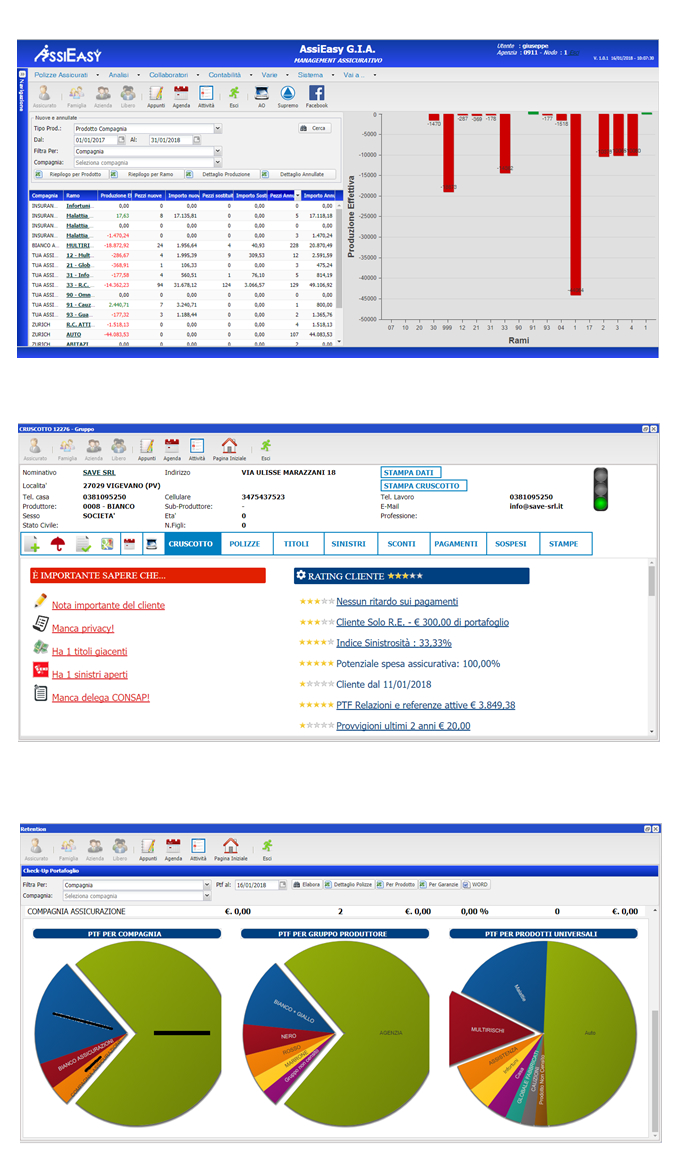Viewport: 700px width, 1150px height.
Task: Click the red umbrella icon
Action: (x=57, y=543)
